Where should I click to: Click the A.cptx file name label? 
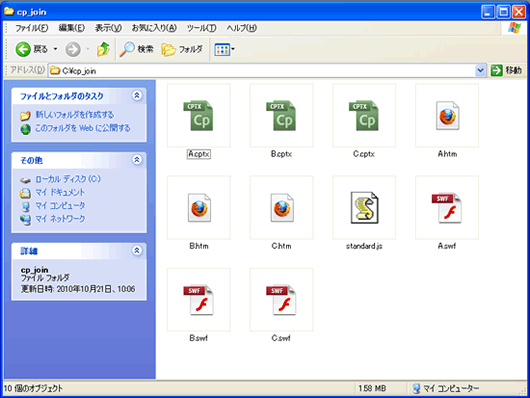[199, 154]
